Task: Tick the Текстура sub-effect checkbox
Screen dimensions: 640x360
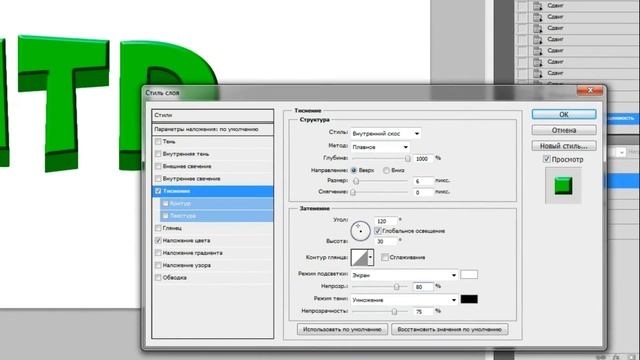Action: (x=165, y=216)
